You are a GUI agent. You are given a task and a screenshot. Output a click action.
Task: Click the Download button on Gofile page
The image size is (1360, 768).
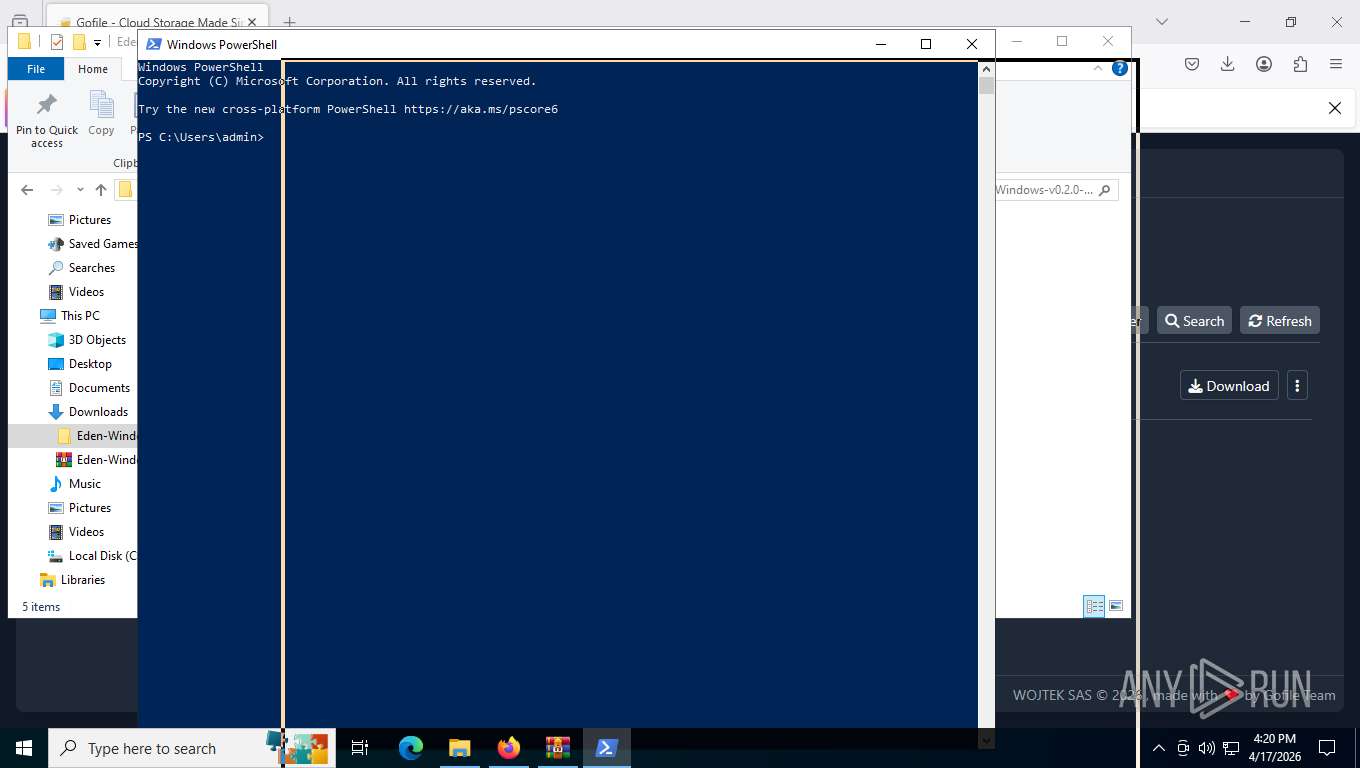(x=1229, y=386)
